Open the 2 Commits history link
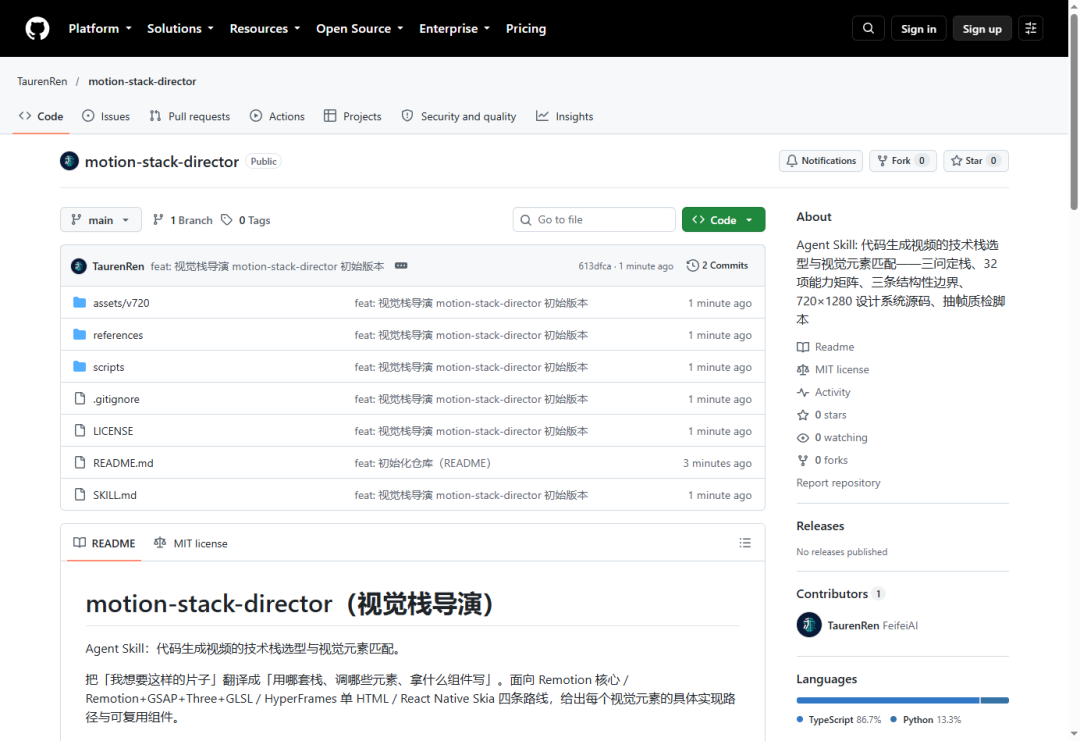This screenshot has height=741, width=1080. (x=717, y=266)
